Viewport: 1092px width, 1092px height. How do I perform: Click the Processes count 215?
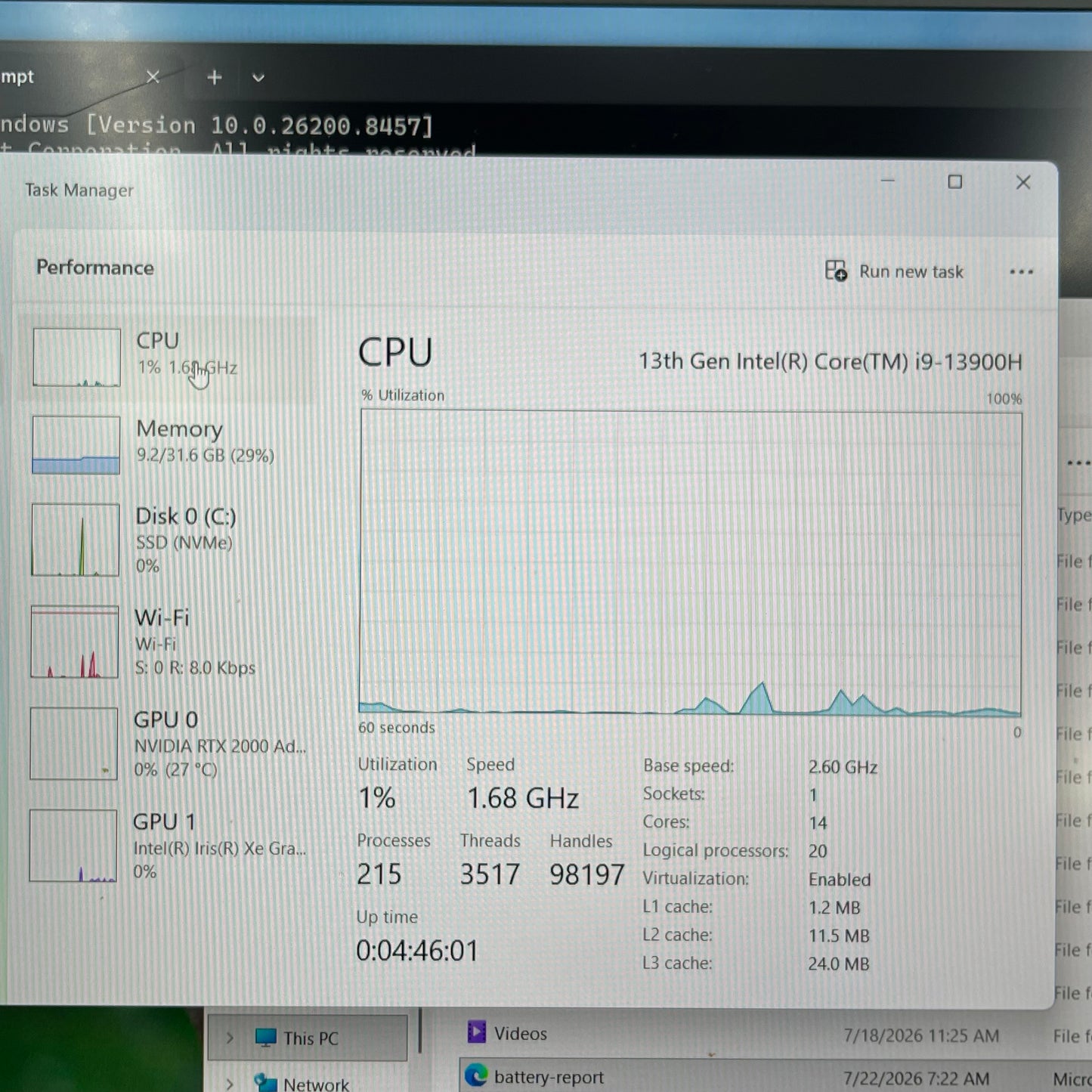pyautogui.click(x=379, y=874)
